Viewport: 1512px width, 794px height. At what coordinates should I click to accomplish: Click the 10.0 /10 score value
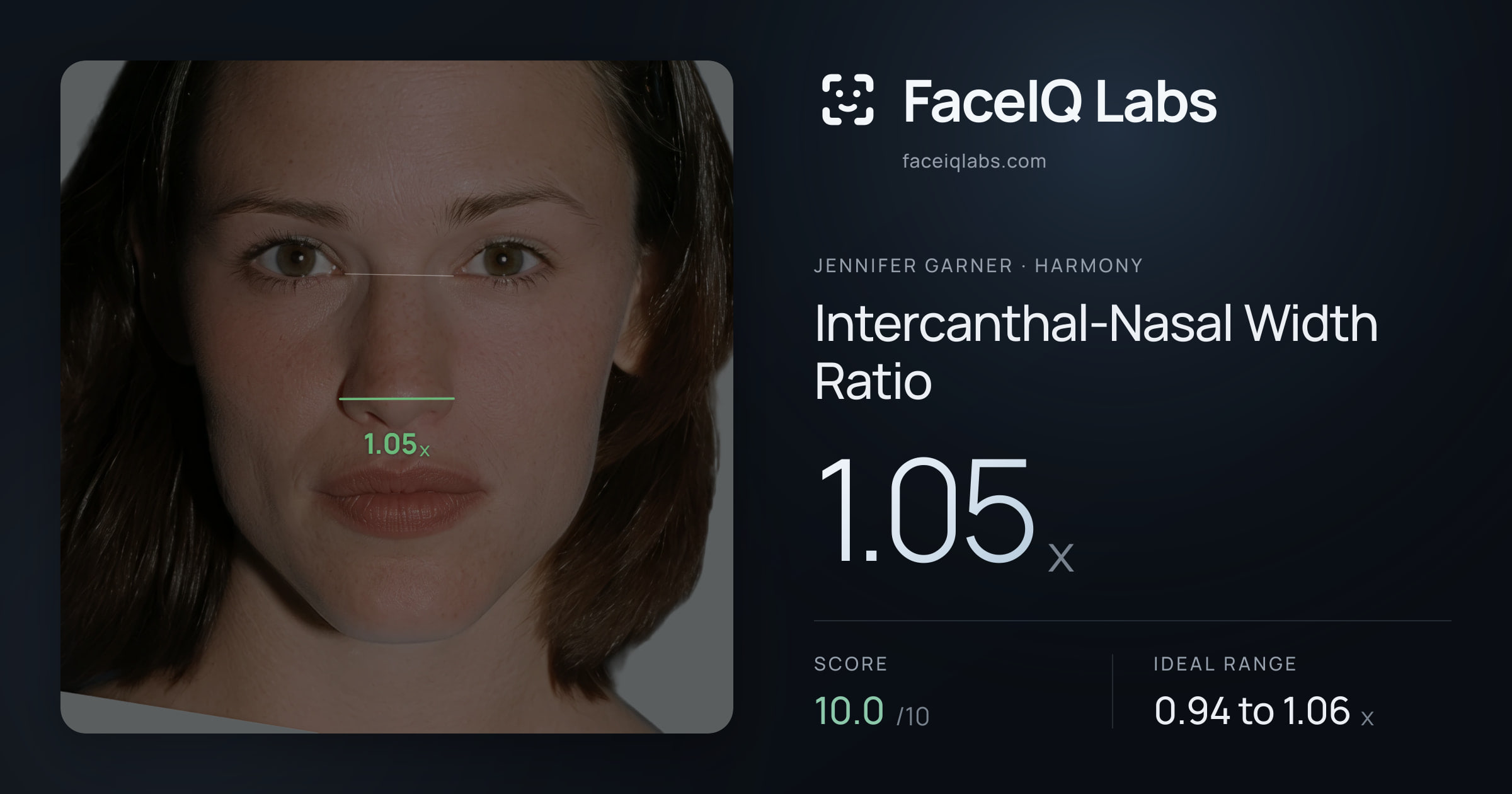[x=871, y=711]
